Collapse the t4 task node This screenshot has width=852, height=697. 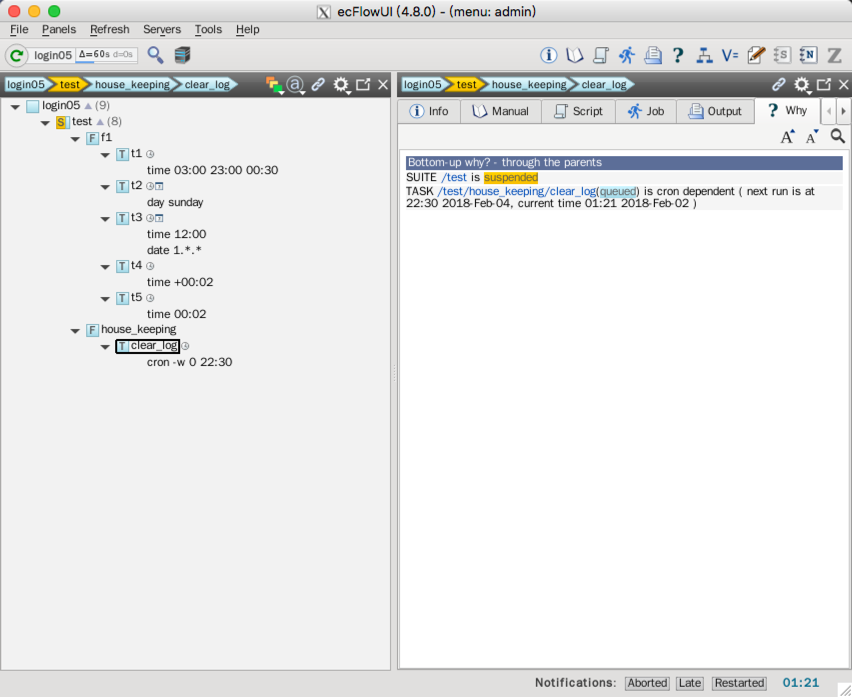[105, 267]
